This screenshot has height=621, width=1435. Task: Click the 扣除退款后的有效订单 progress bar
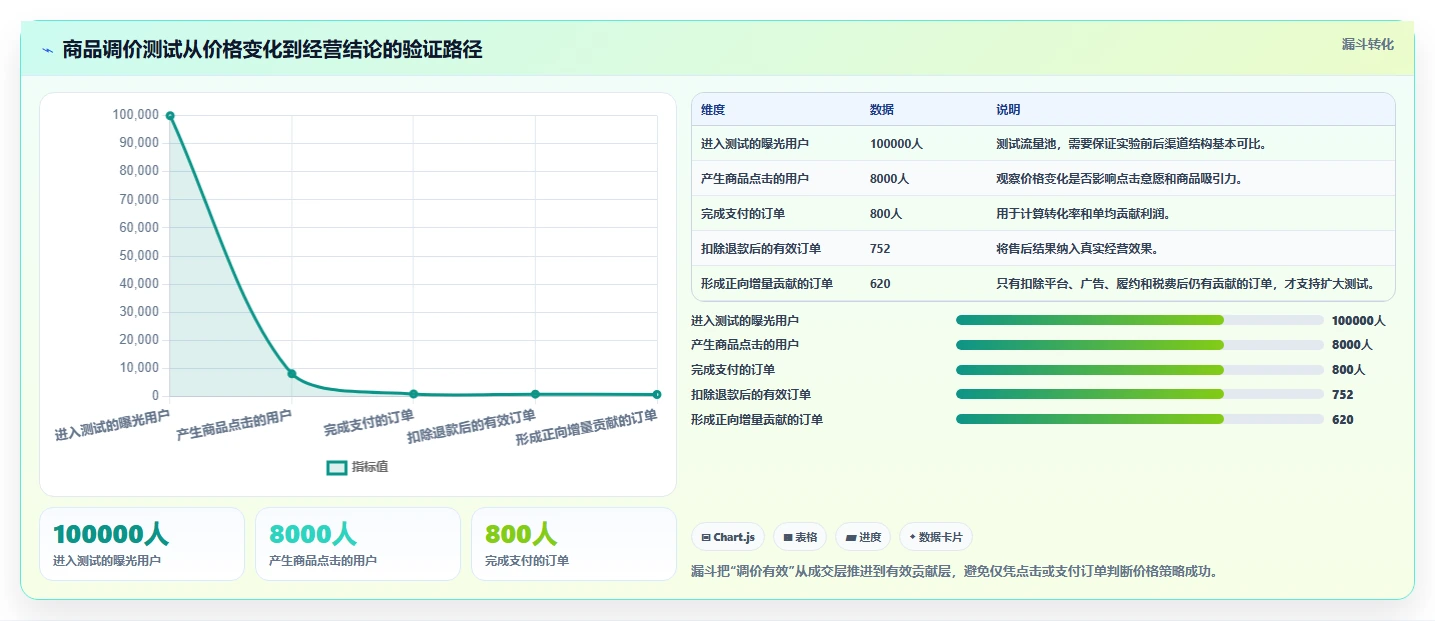1140,394
